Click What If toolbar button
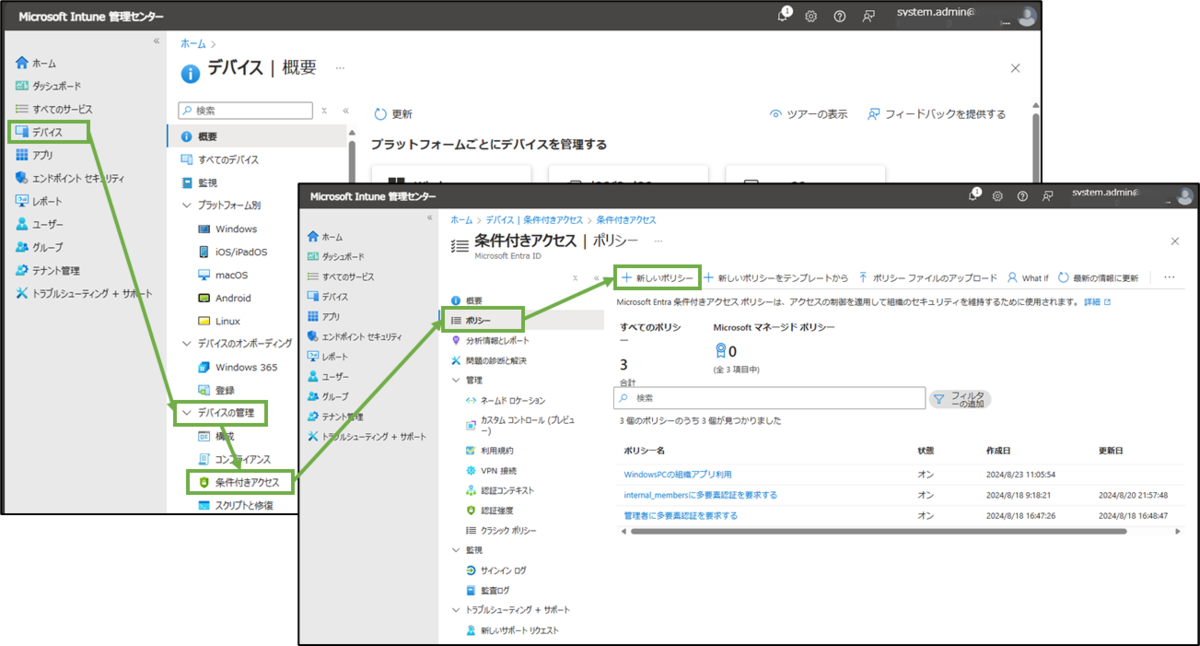Image resolution: width=1200 pixels, height=646 pixels. pos(1027,277)
